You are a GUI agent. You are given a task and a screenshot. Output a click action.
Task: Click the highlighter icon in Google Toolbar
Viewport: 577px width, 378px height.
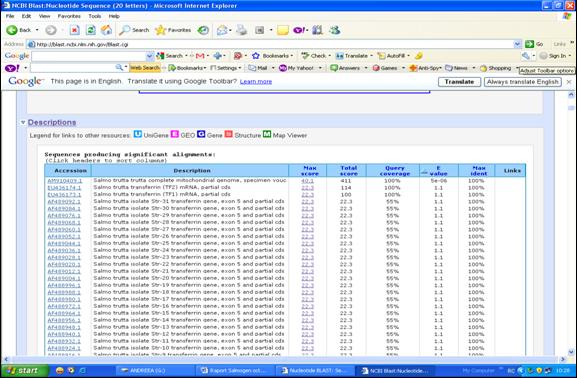tap(419, 56)
